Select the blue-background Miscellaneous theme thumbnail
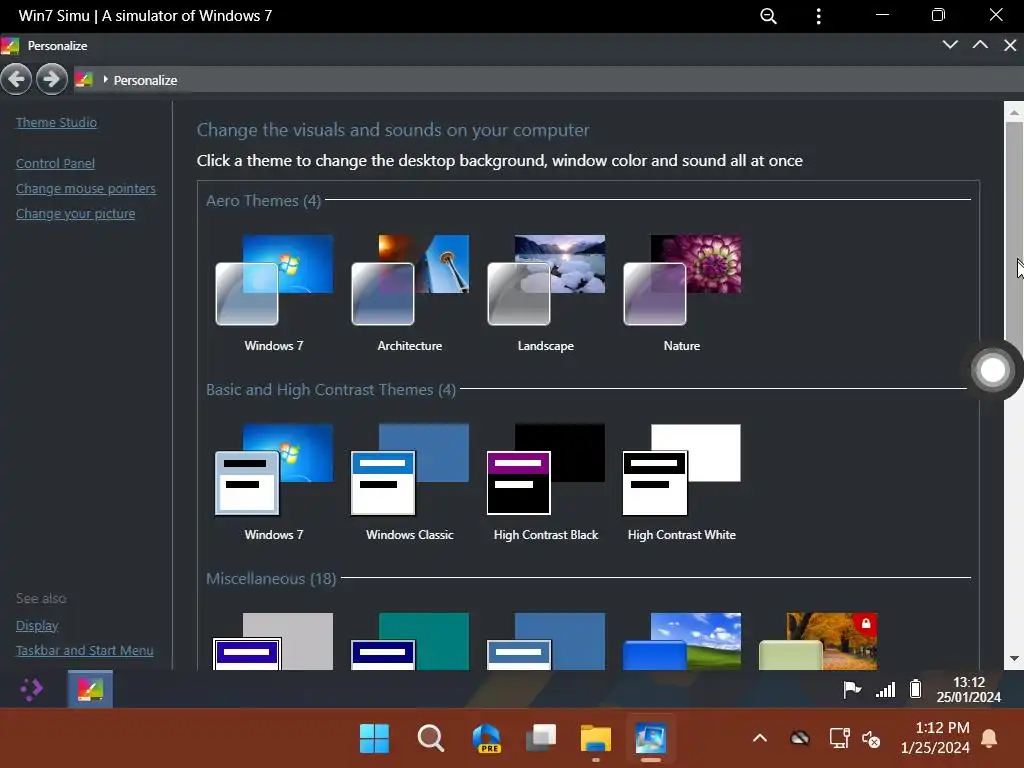Image resolution: width=1024 pixels, height=768 pixels. [x=545, y=641]
